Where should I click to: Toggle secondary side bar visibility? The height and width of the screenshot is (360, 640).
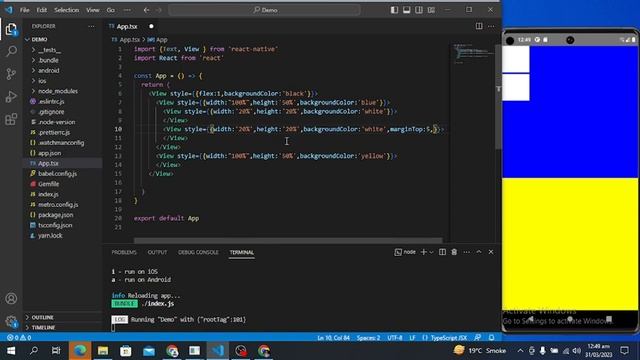(x=419, y=10)
